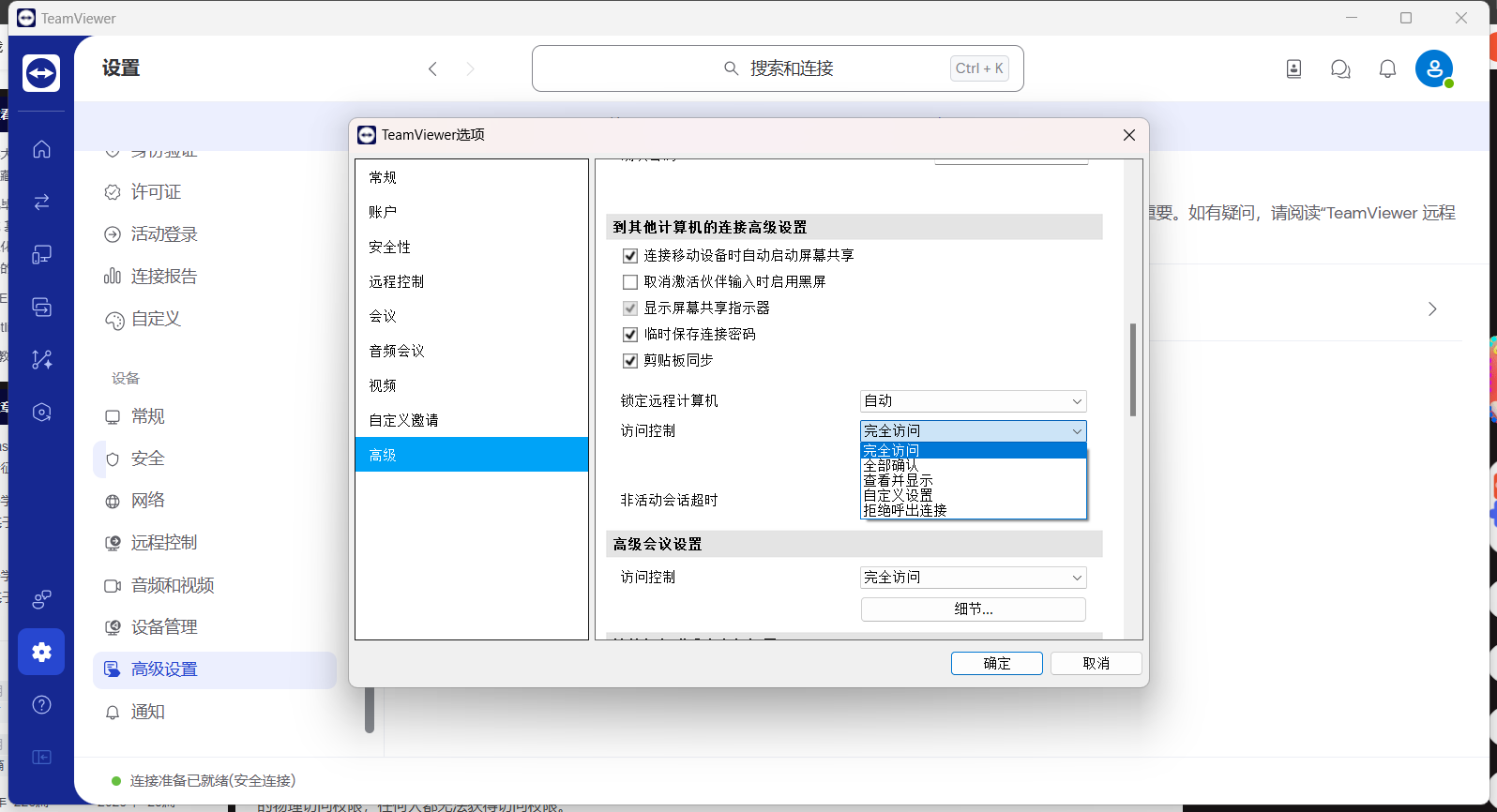Select 视频 in options dialog list

coord(472,385)
